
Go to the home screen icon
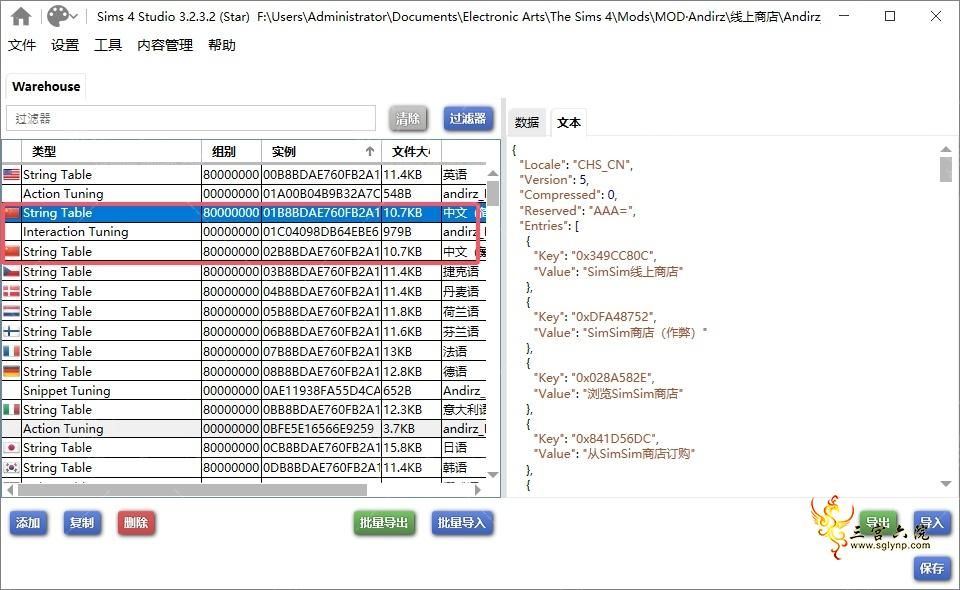[21, 17]
